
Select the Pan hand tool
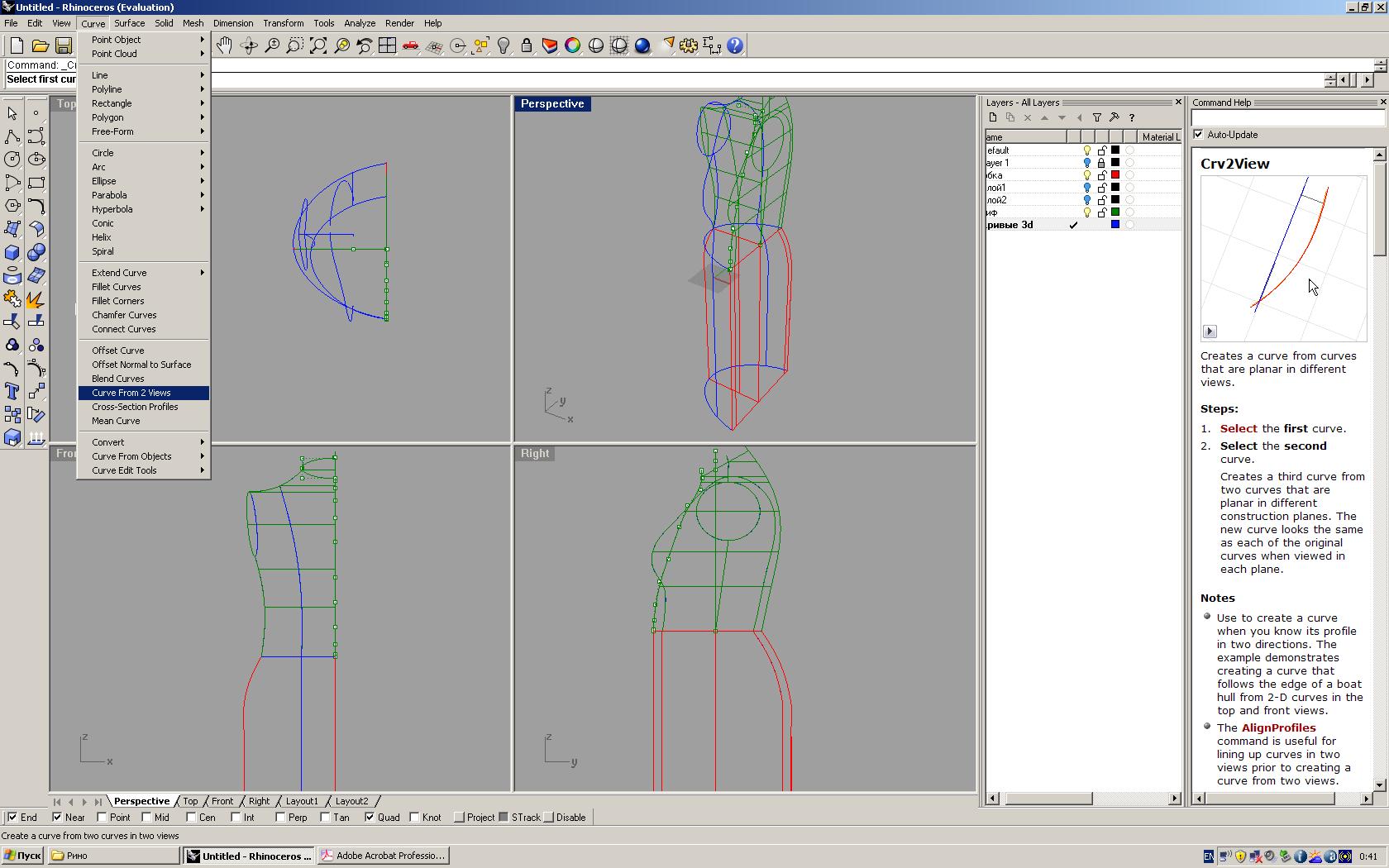click(224, 45)
